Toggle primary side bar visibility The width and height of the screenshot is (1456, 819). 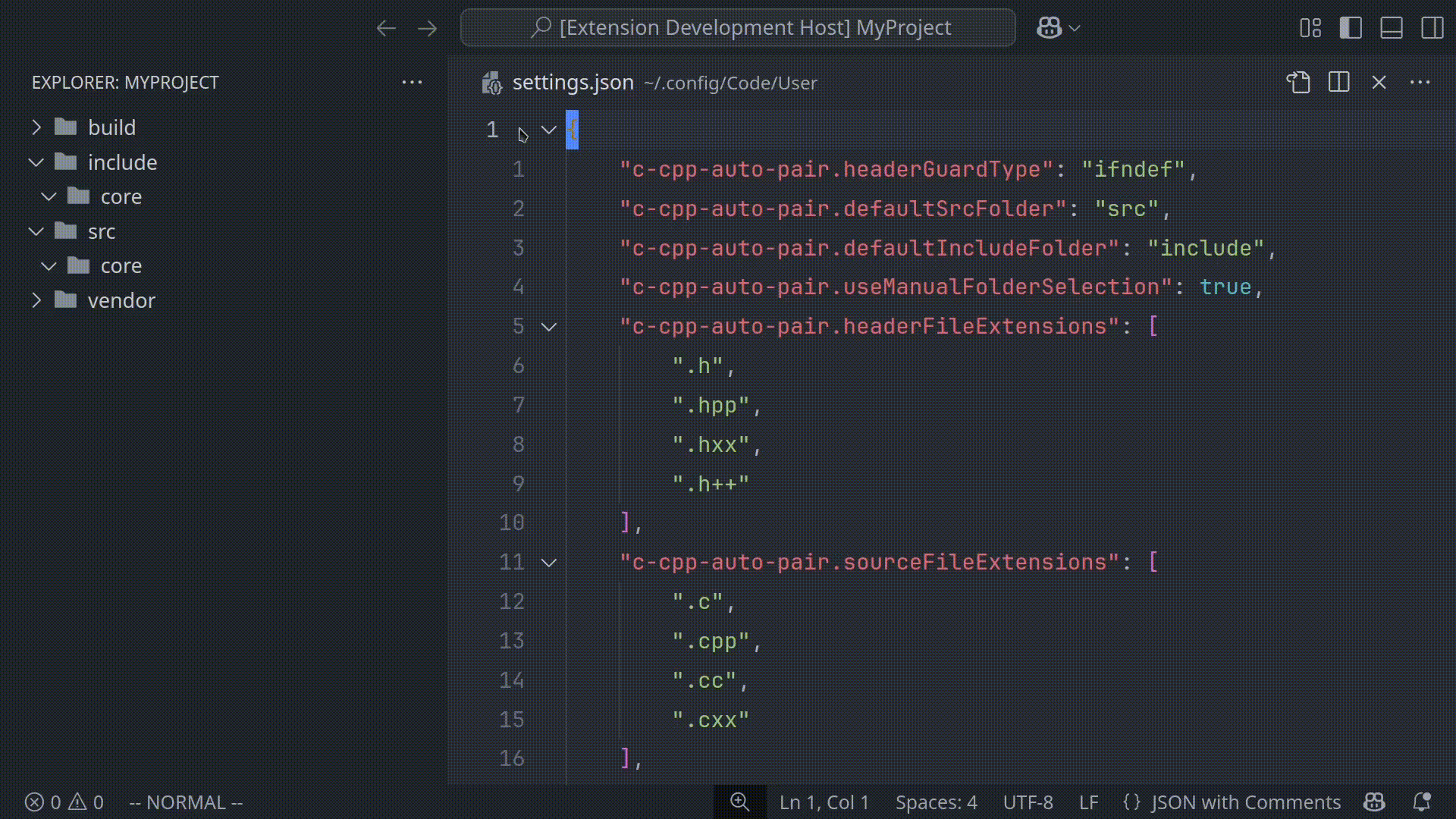(x=1351, y=28)
